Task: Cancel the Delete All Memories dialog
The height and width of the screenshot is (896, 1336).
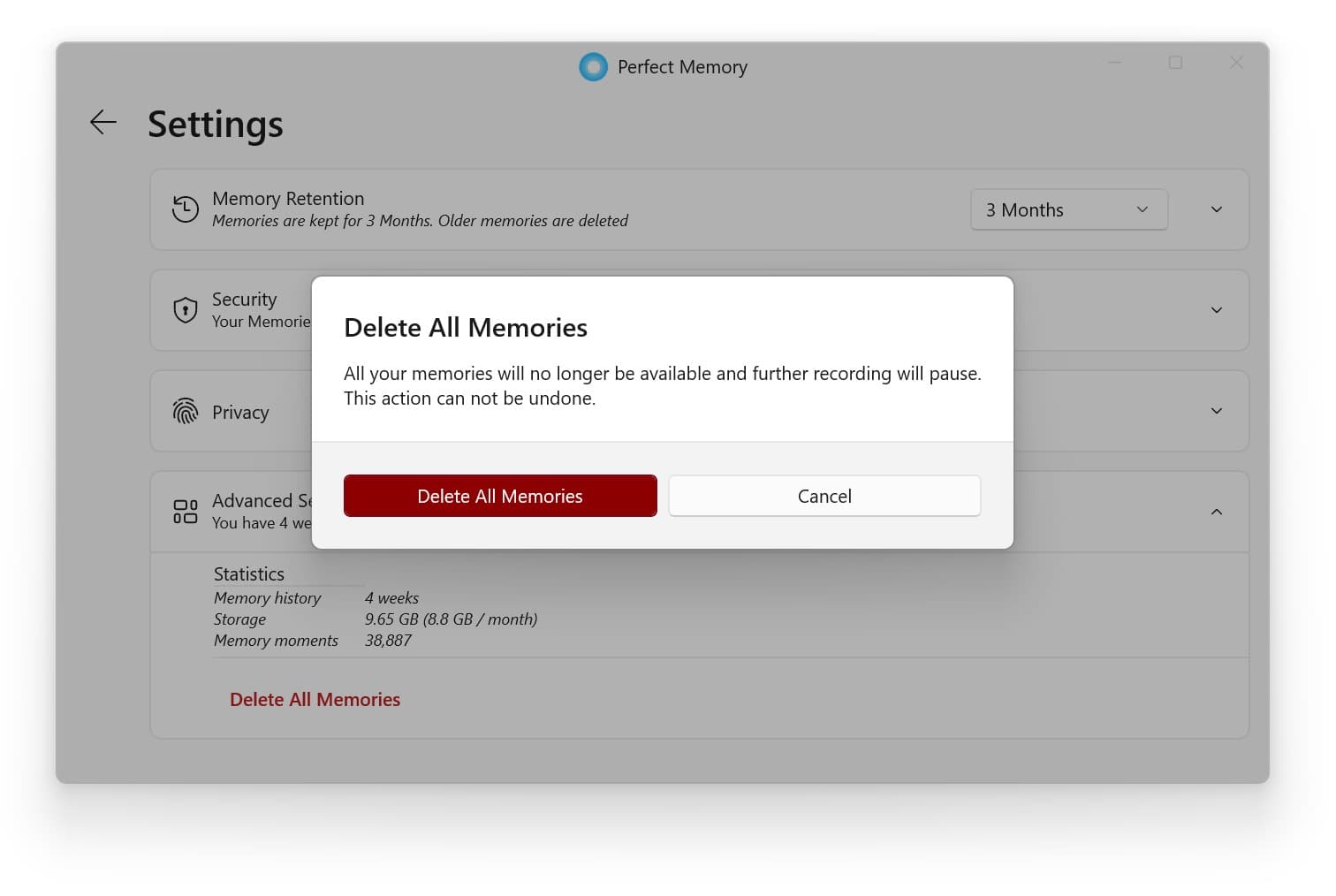Action: point(824,496)
